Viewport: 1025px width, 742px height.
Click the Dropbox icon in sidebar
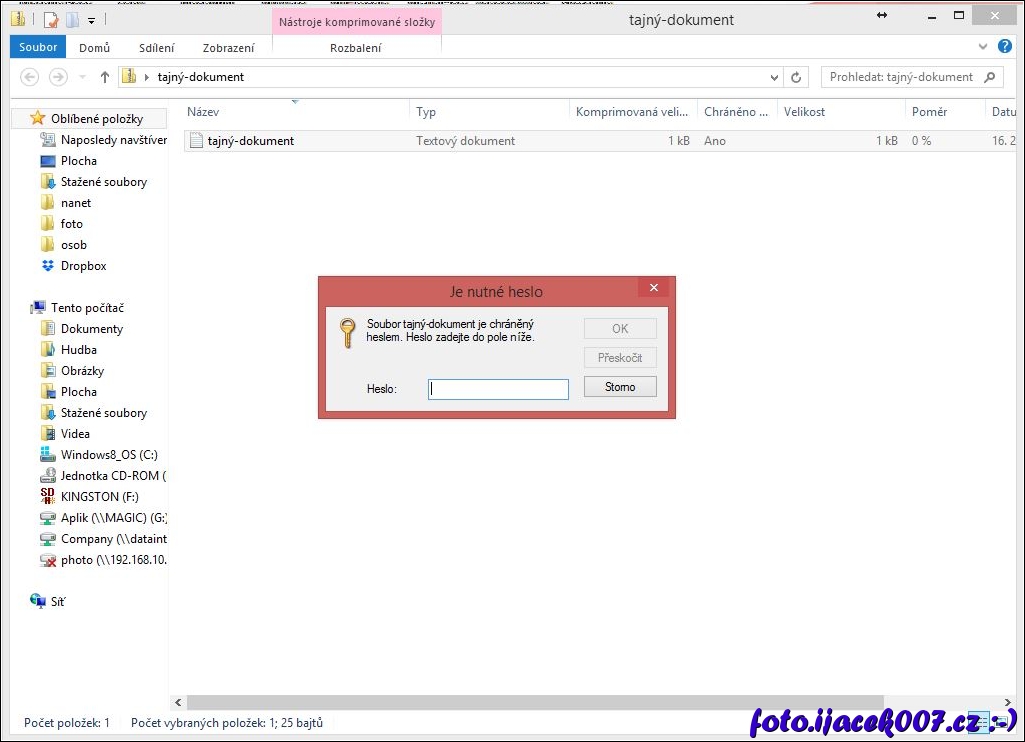tap(47, 266)
